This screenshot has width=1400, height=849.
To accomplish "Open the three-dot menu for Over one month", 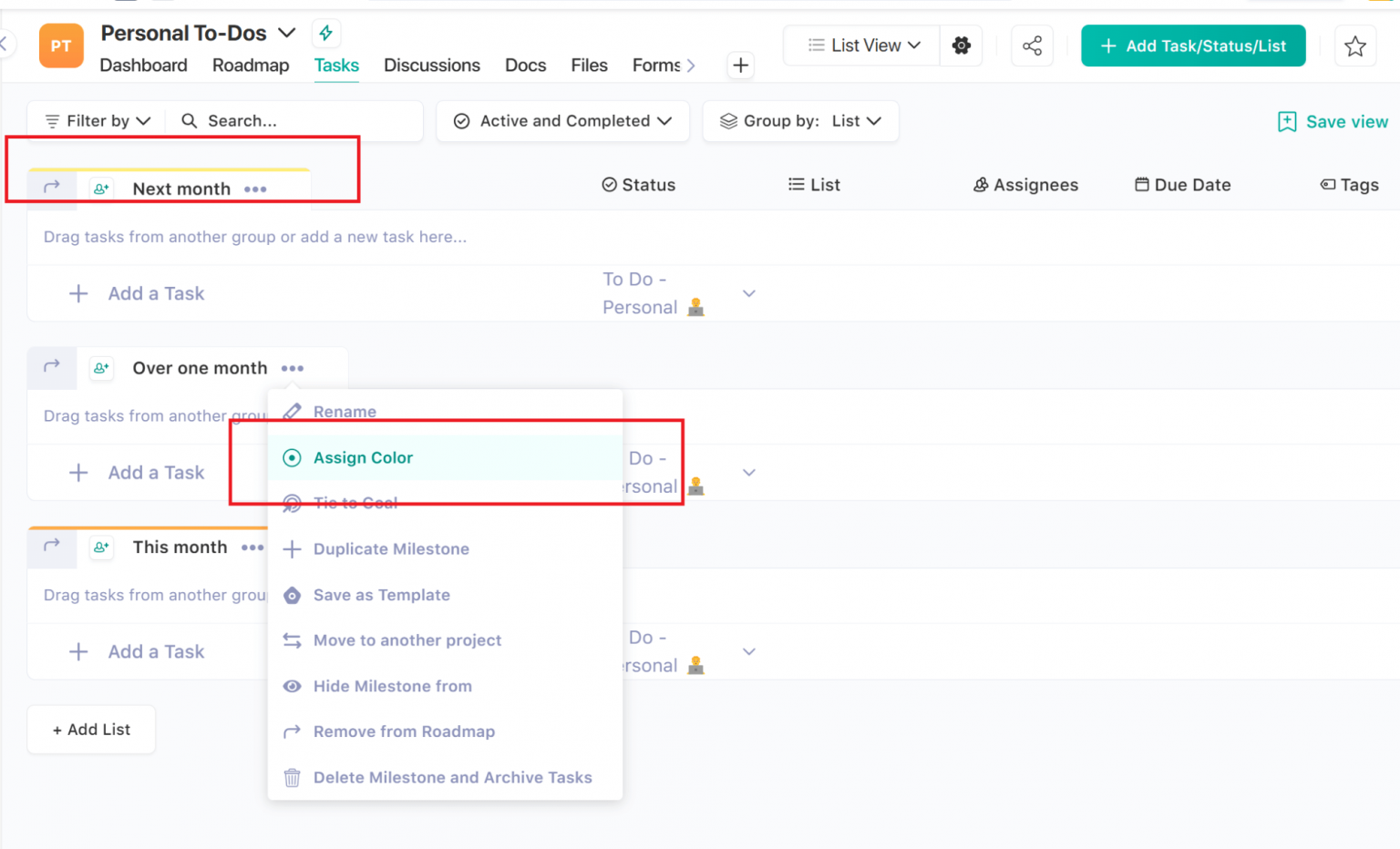I will point(292,369).
